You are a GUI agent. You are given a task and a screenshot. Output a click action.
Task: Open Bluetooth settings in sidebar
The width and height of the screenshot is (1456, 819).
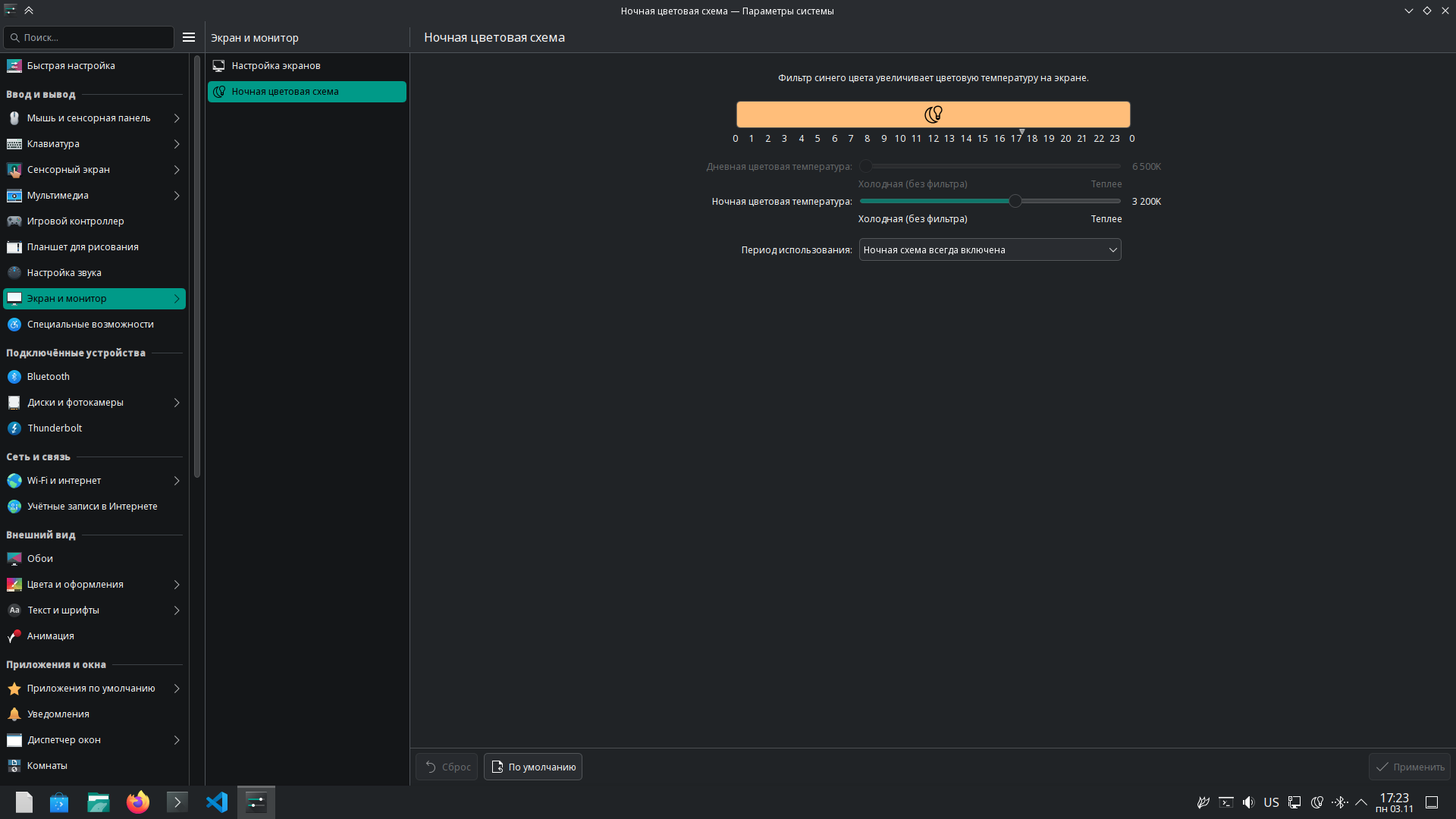(49, 377)
